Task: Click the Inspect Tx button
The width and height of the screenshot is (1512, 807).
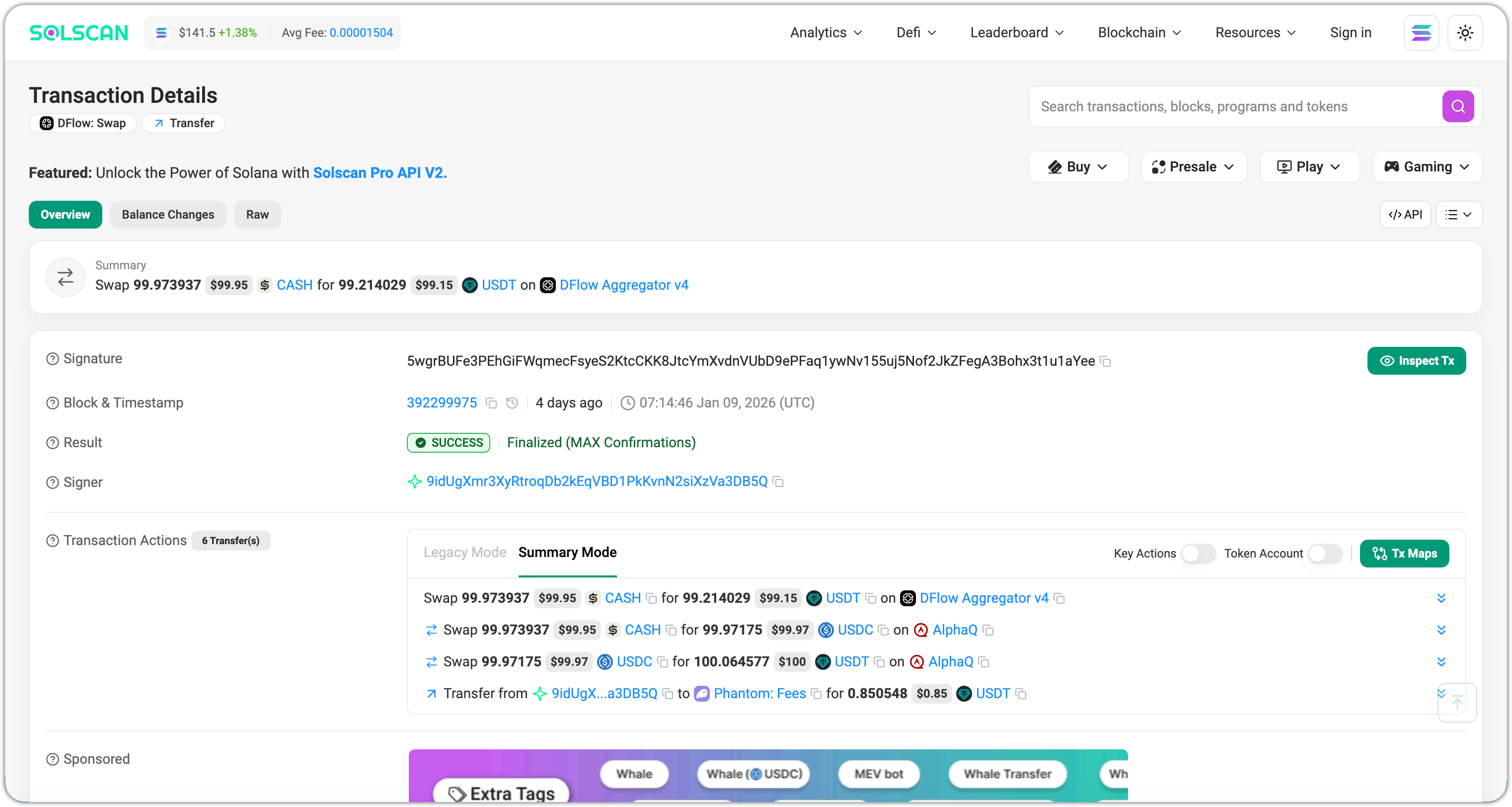Action: [1416, 361]
